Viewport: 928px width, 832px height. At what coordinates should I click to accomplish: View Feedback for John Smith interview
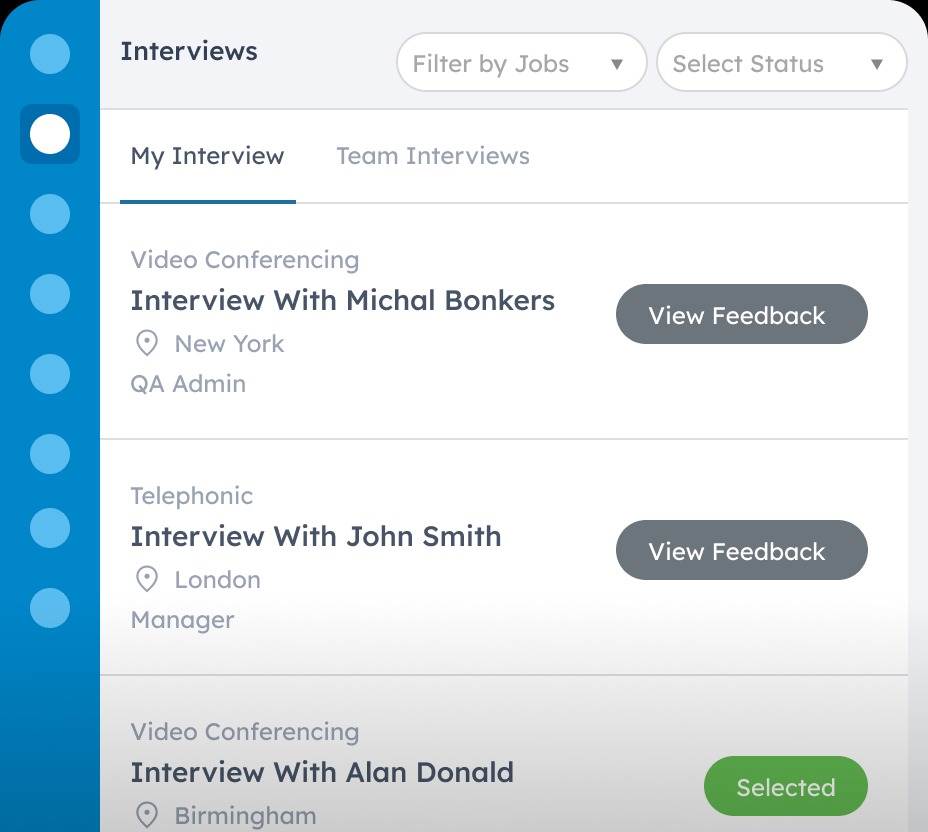pyautogui.click(x=741, y=550)
